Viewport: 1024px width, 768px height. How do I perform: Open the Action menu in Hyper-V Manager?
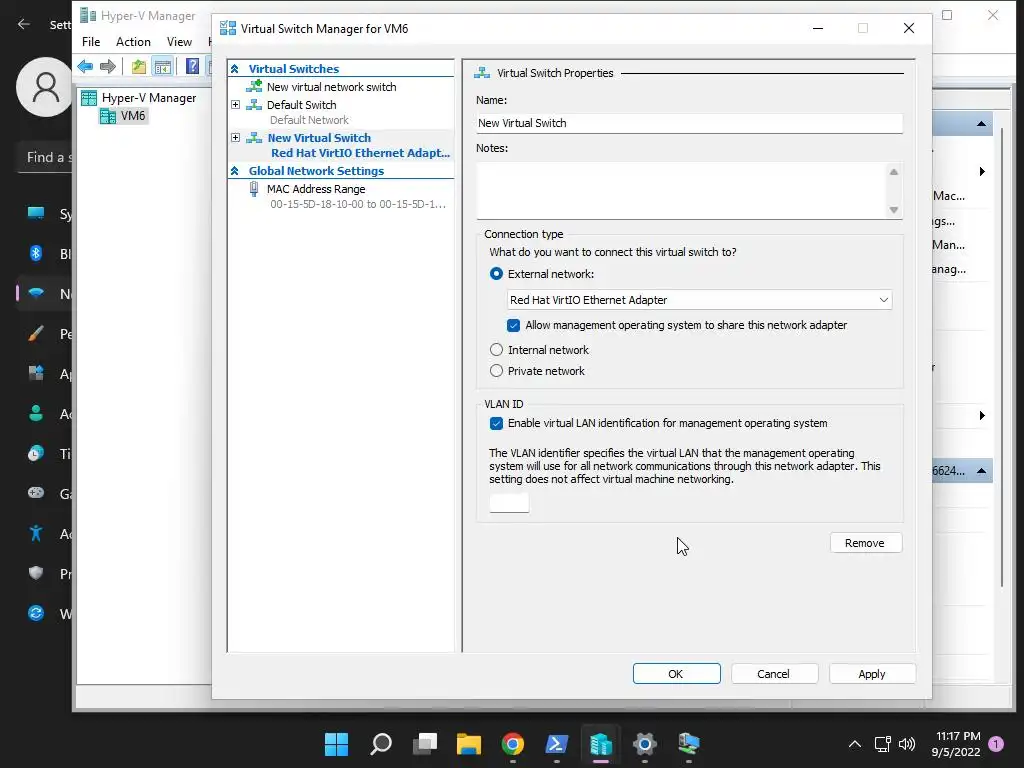(x=133, y=41)
